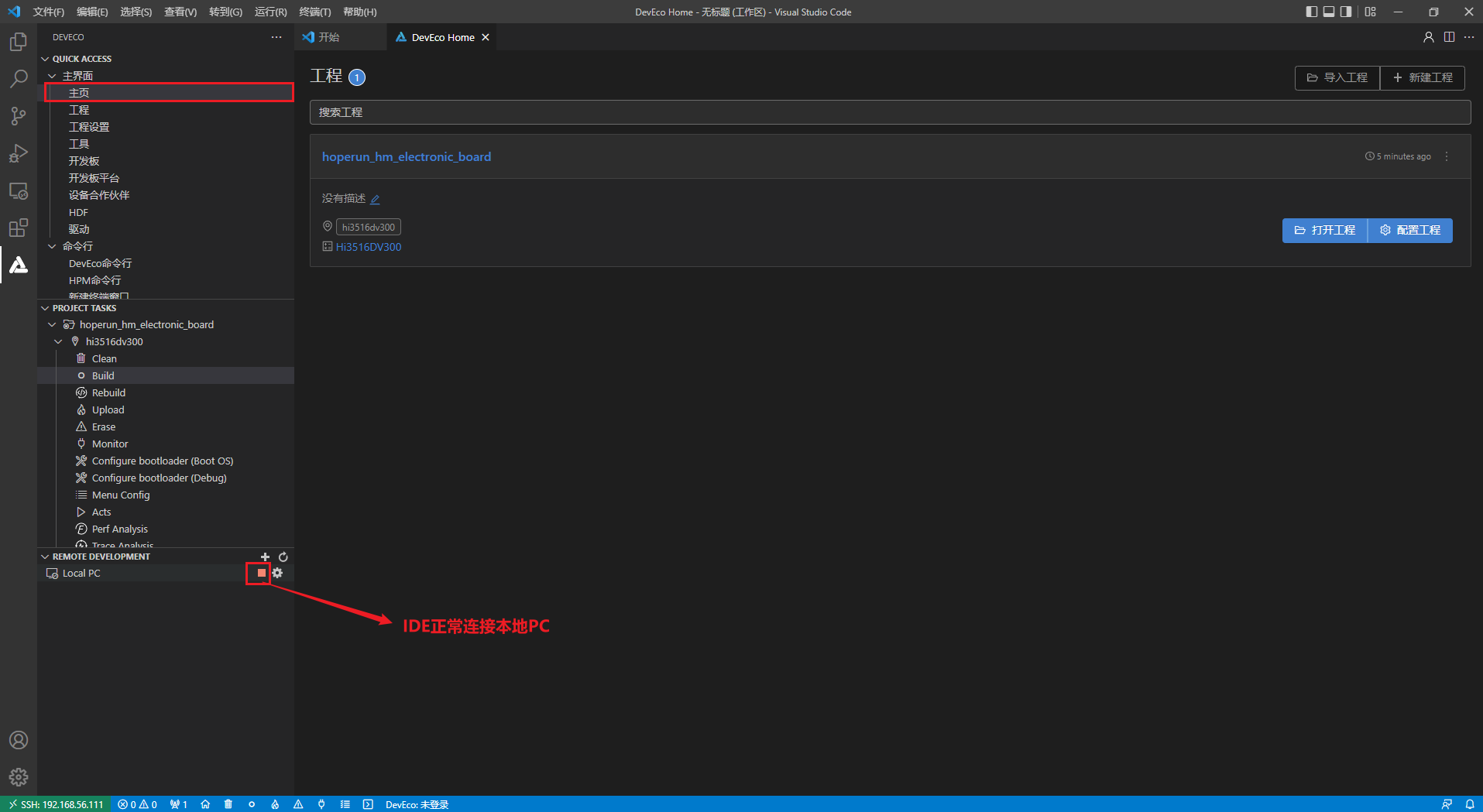Open notifications bell in status bar
Viewport: 1483px width, 812px height.
click(x=1470, y=804)
